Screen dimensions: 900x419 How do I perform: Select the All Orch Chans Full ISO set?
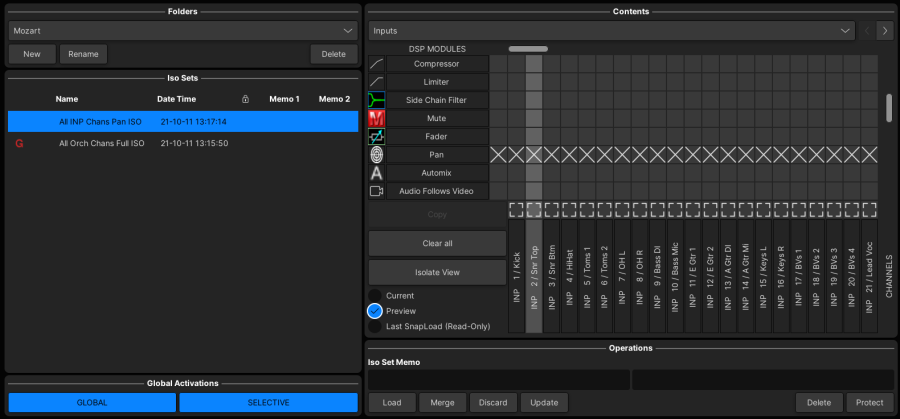pos(101,143)
